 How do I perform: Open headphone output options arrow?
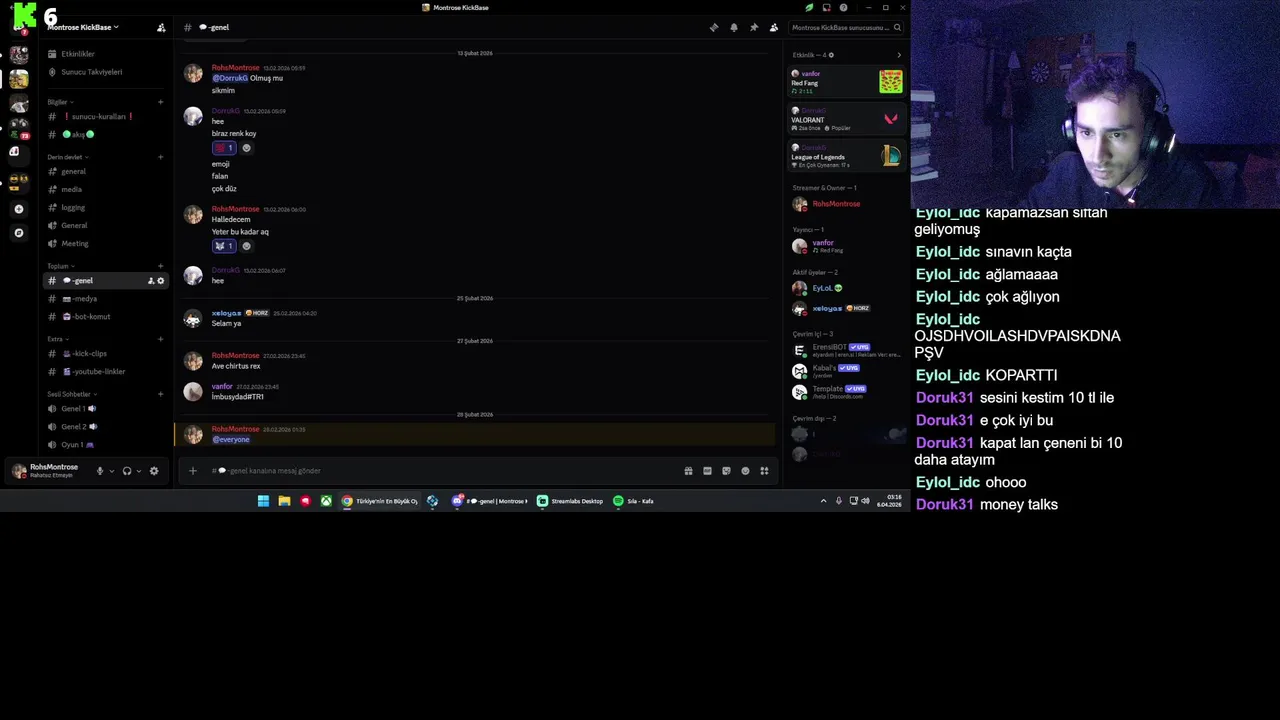click(139, 471)
